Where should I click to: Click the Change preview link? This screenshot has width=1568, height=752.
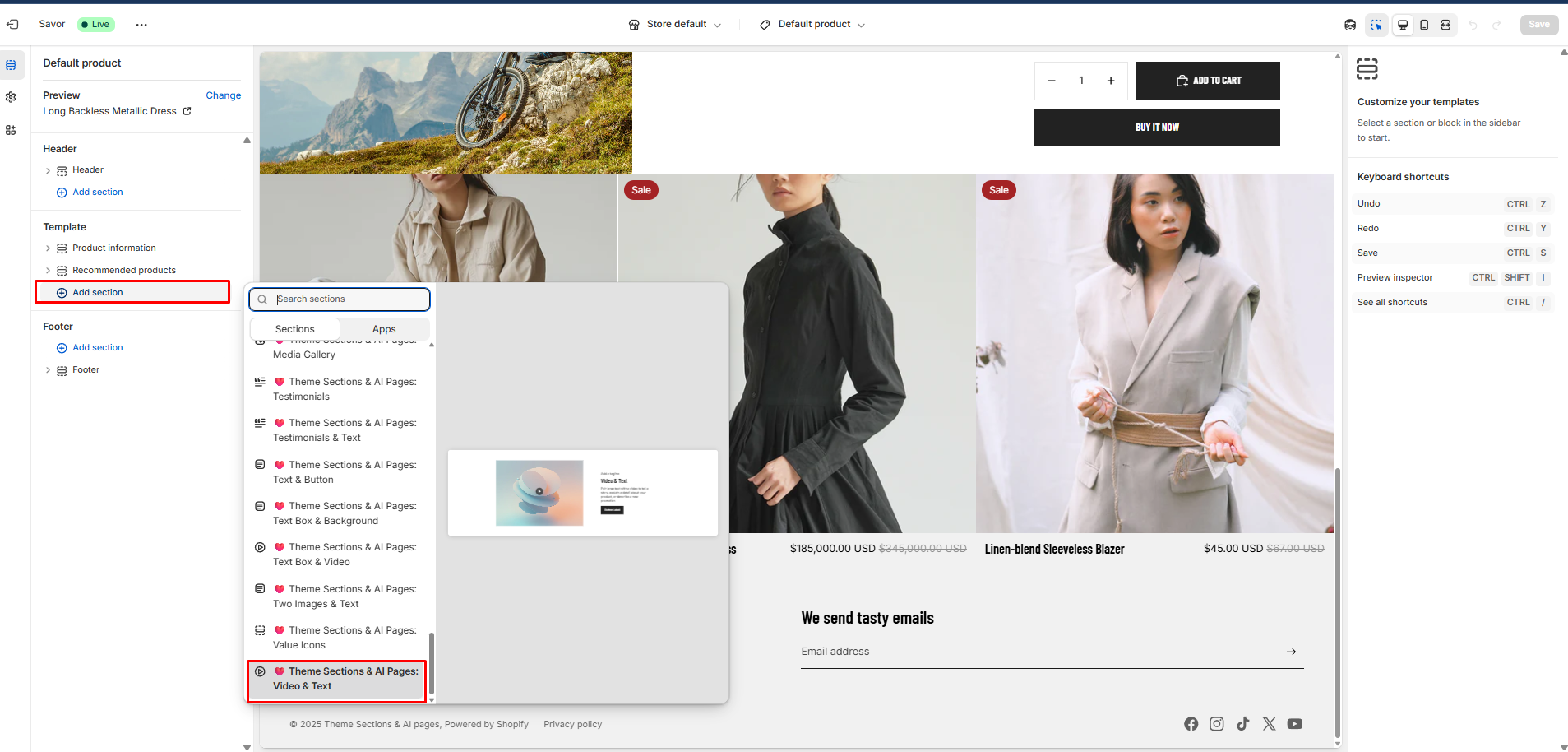tap(223, 95)
